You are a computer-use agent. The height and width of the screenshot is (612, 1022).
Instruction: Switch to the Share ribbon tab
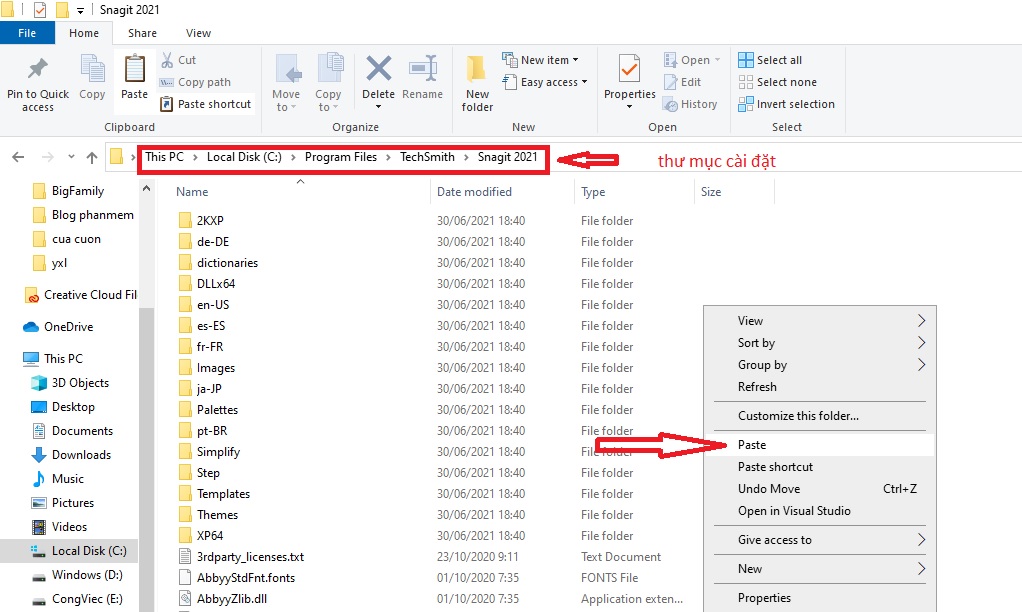click(142, 33)
